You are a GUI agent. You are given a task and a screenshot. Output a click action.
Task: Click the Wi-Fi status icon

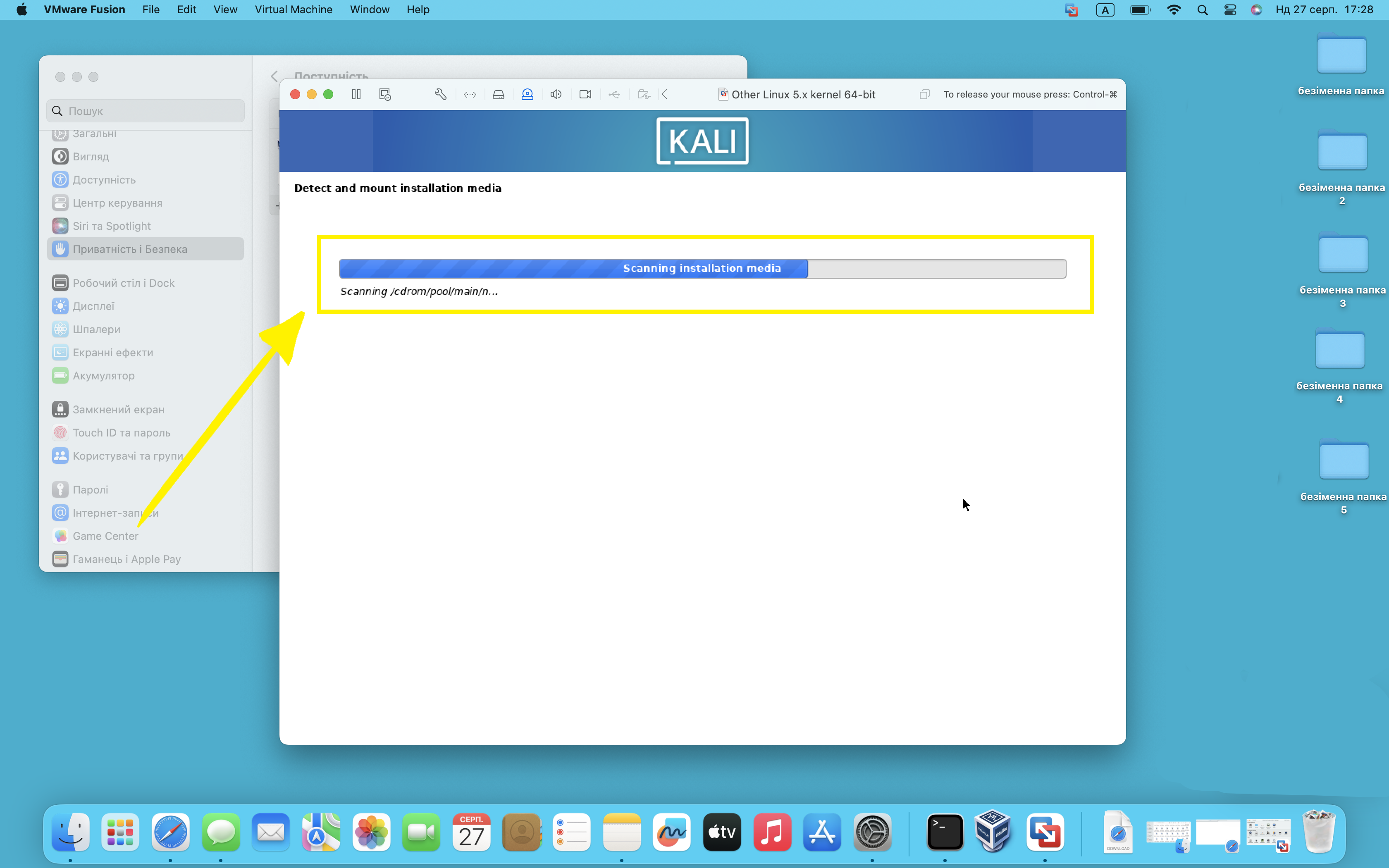tap(1174, 10)
